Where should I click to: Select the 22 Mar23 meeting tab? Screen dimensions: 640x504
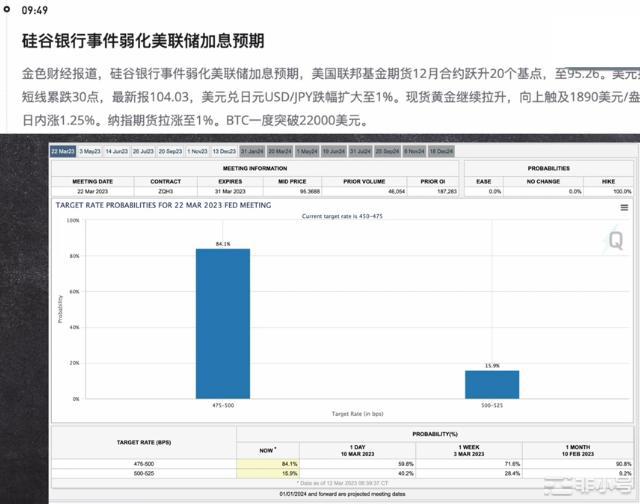click(x=63, y=151)
